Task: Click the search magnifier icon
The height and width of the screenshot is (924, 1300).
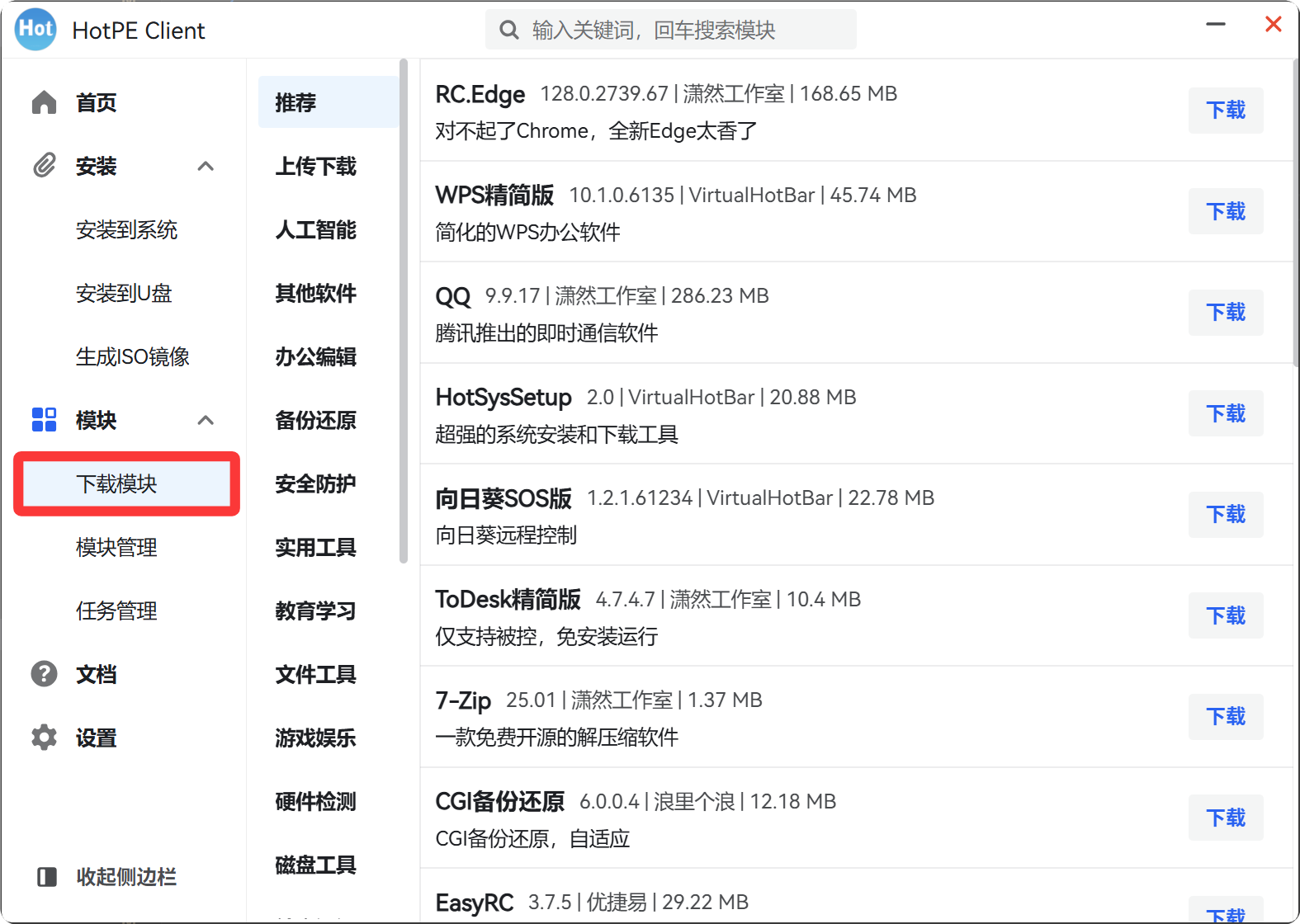Action: point(509,31)
